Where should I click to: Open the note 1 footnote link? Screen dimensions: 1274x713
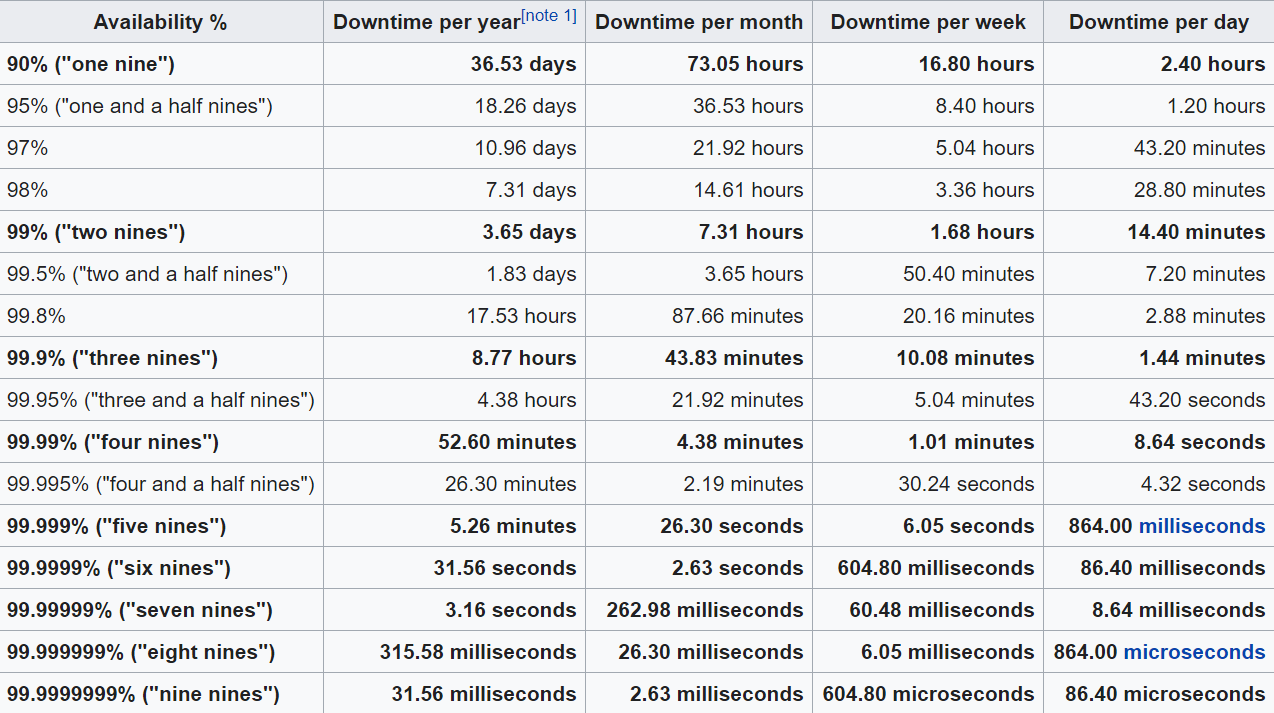[548, 13]
